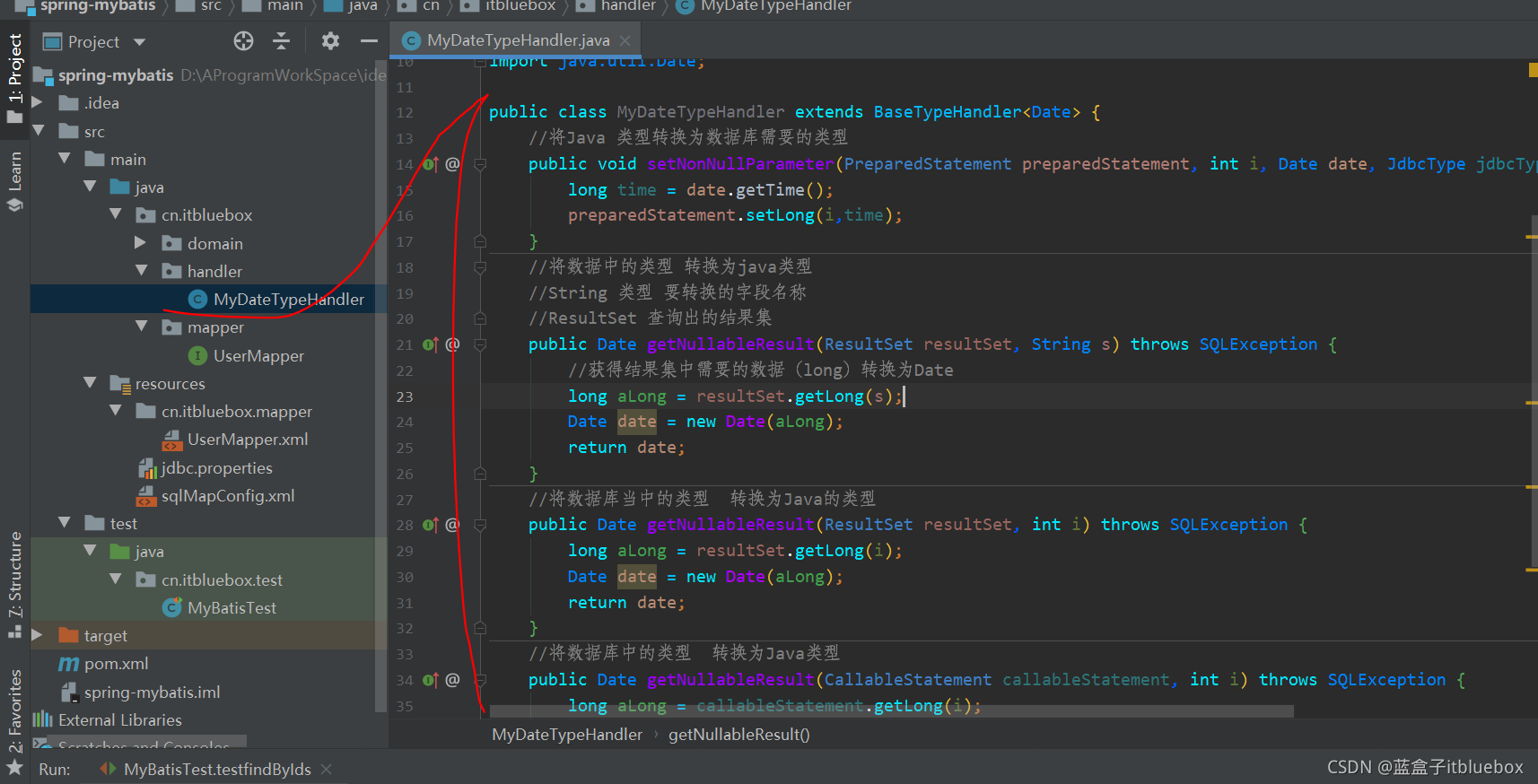Click BaseTypeHandler class name in code
This screenshot has width=1538, height=784.
pos(948,112)
